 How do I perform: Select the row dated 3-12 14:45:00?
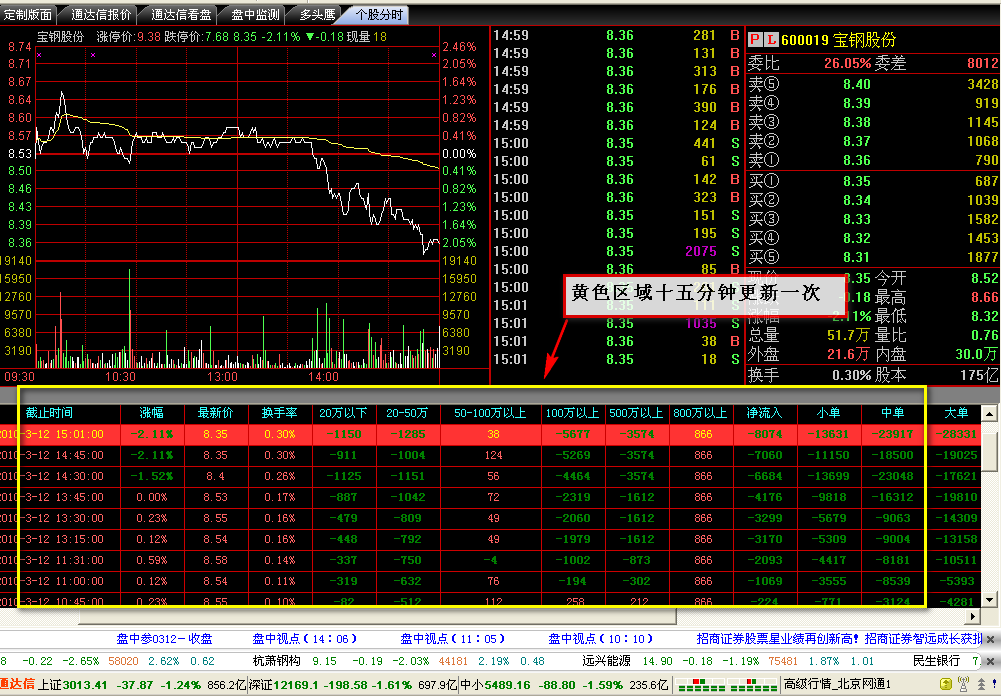tap(489, 455)
